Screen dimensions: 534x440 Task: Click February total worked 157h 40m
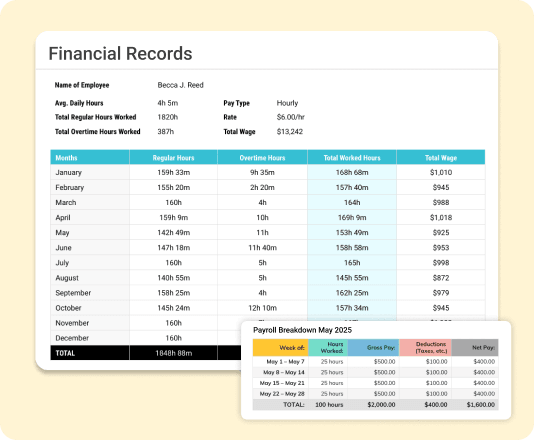pyautogui.click(x=352, y=187)
